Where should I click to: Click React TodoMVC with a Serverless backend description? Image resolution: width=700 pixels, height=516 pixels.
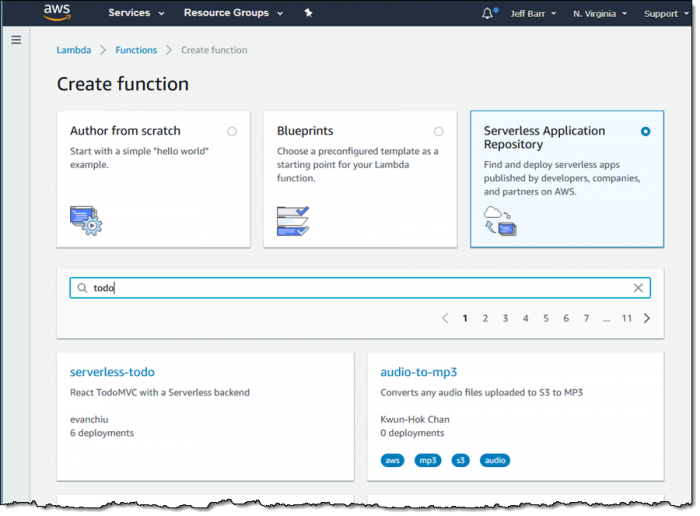(160, 392)
